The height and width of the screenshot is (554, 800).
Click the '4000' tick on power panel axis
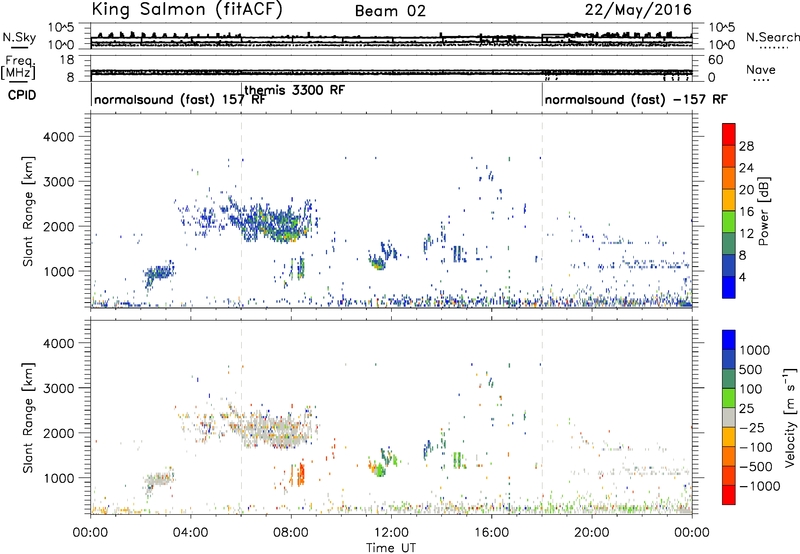coord(58,137)
